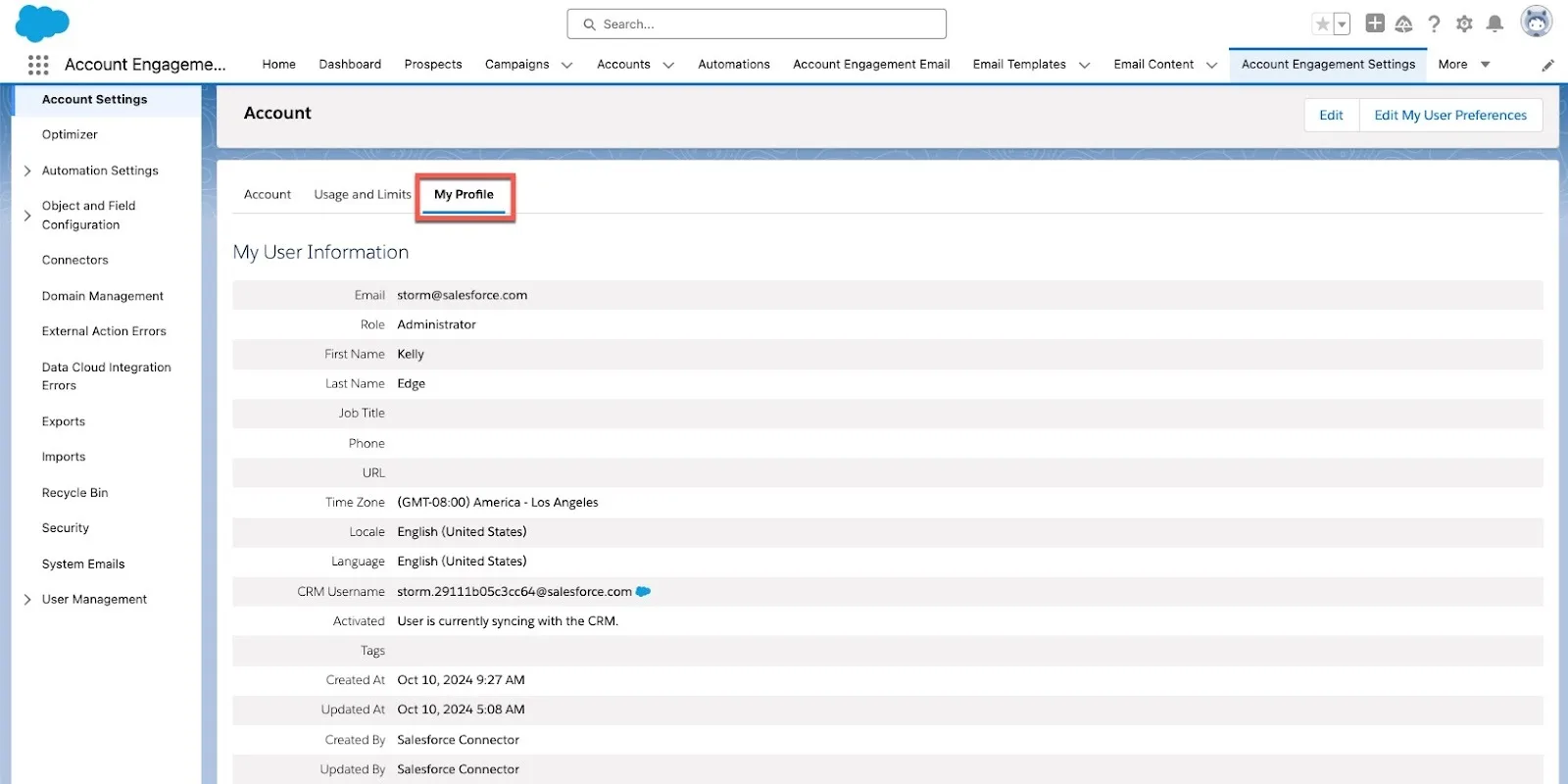Open the favorites list dropdown arrow

click(x=1342, y=24)
